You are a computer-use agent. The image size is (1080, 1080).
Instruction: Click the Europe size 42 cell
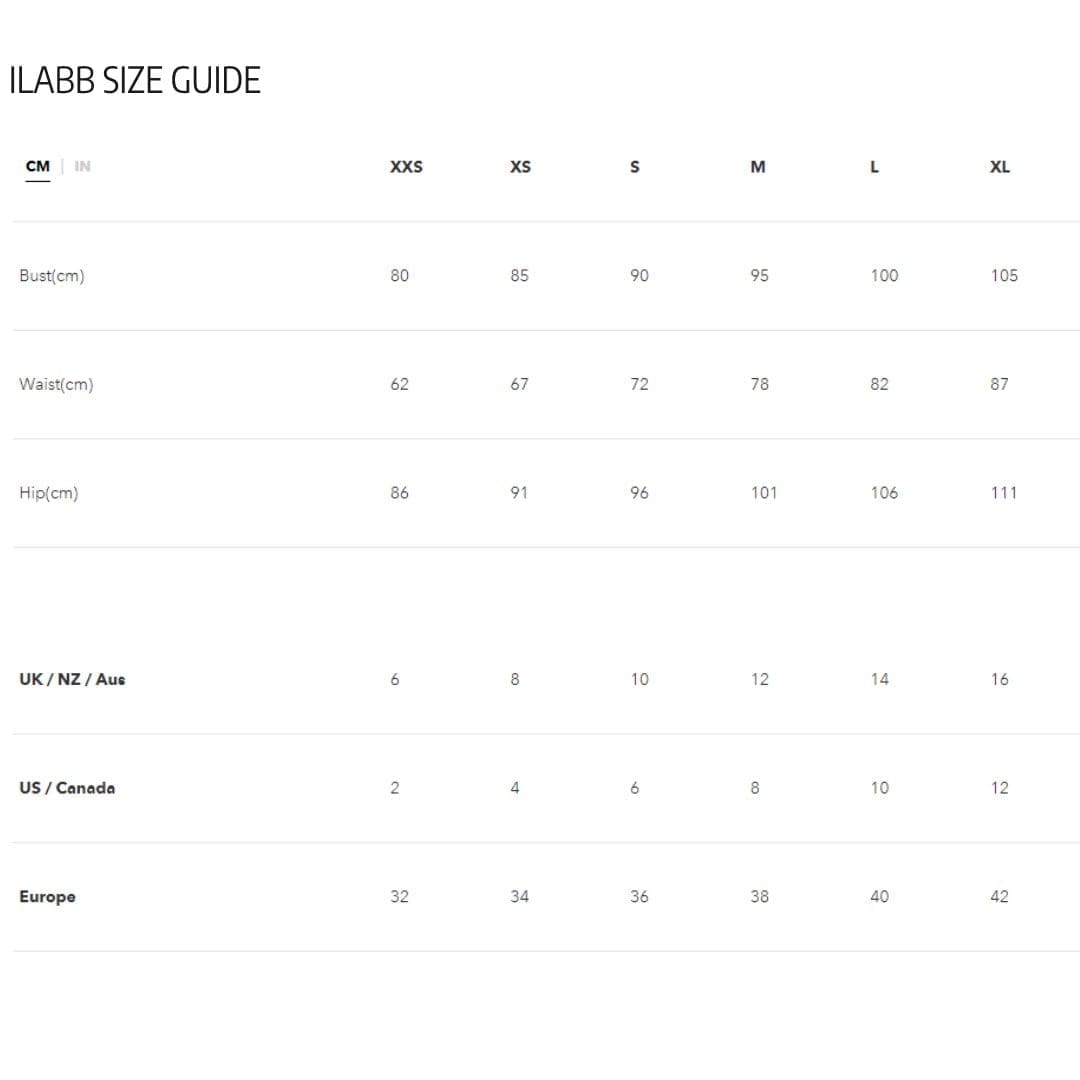(x=999, y=897)
